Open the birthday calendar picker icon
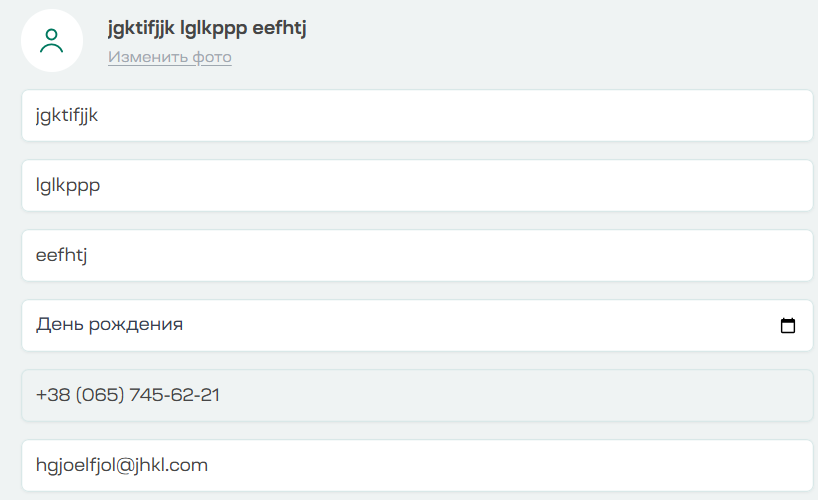This screenshot has width=818, height=500. tap(787, 325)
